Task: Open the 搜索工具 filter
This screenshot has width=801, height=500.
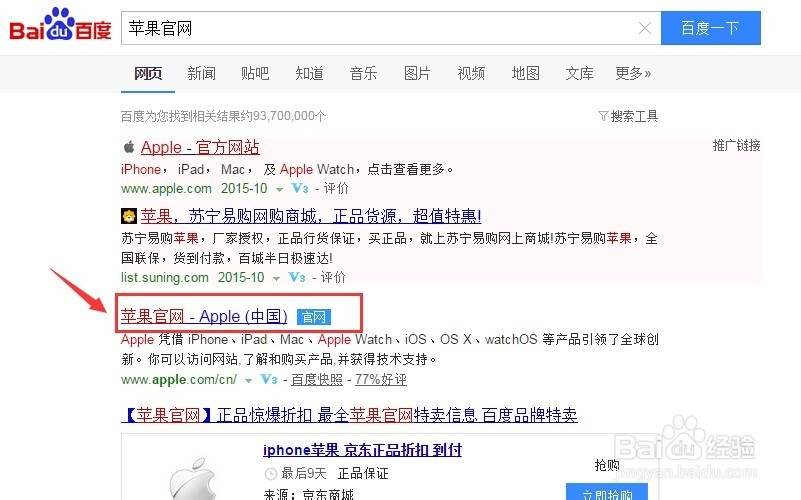Action: [628, 116]
